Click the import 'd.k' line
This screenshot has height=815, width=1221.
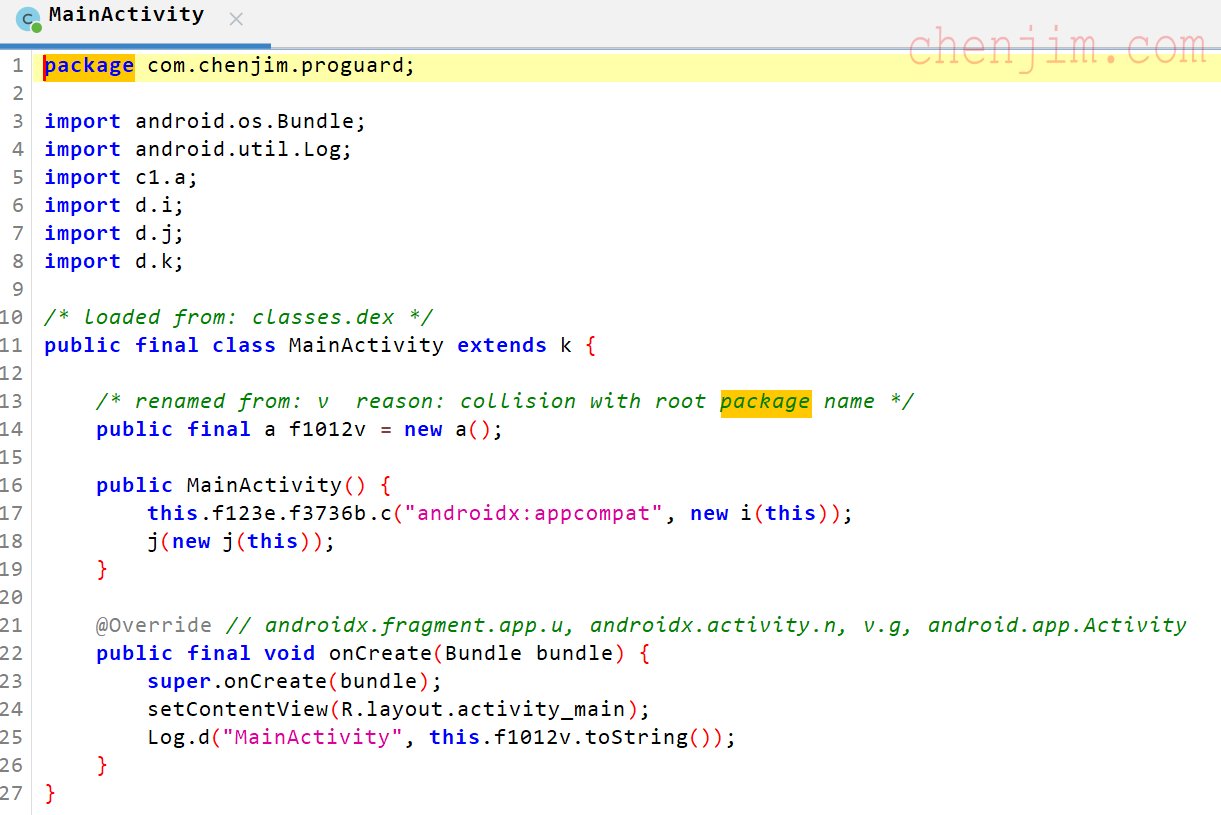(114, 262)
